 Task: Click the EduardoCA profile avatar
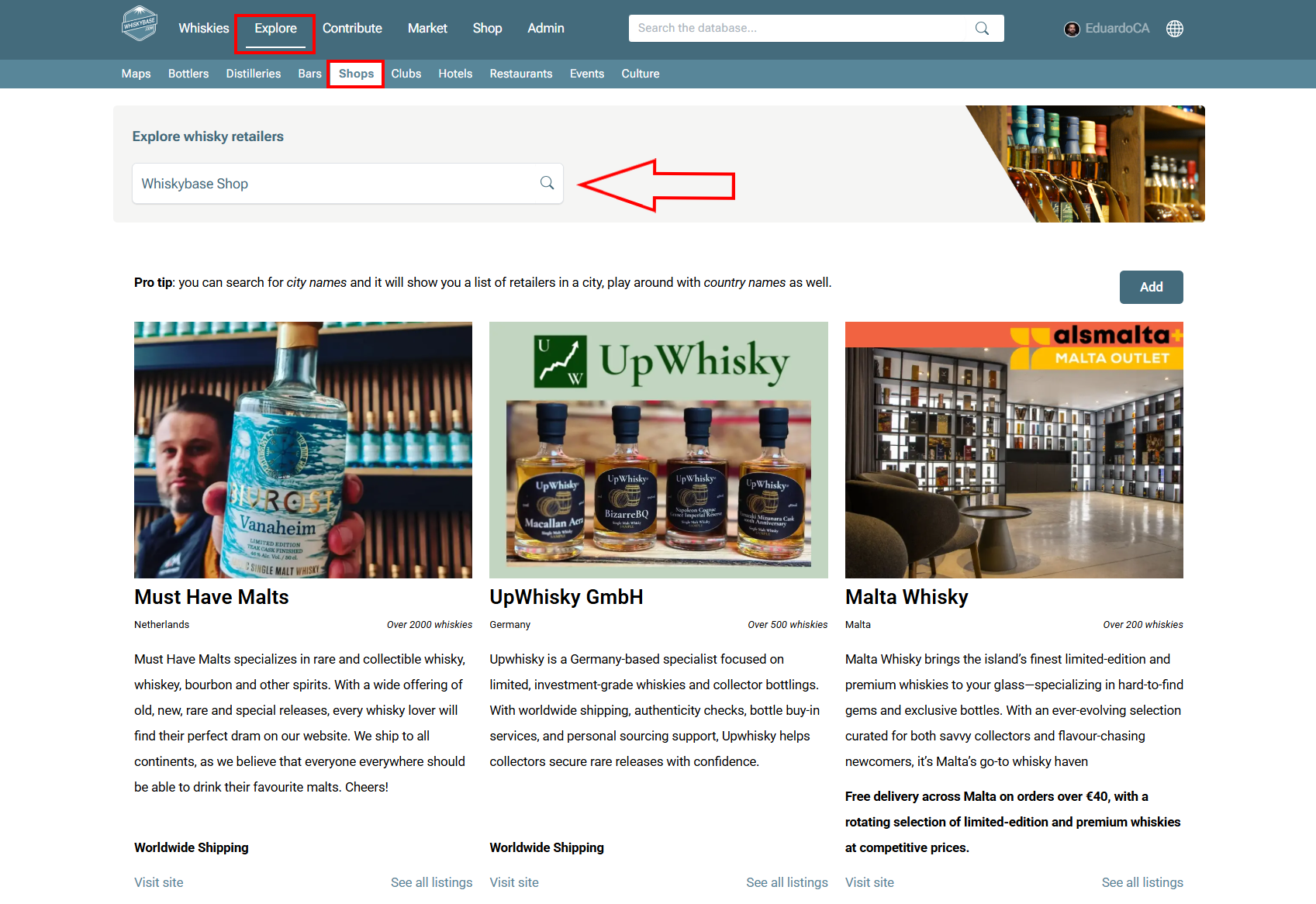click(x=1072, y=29)
